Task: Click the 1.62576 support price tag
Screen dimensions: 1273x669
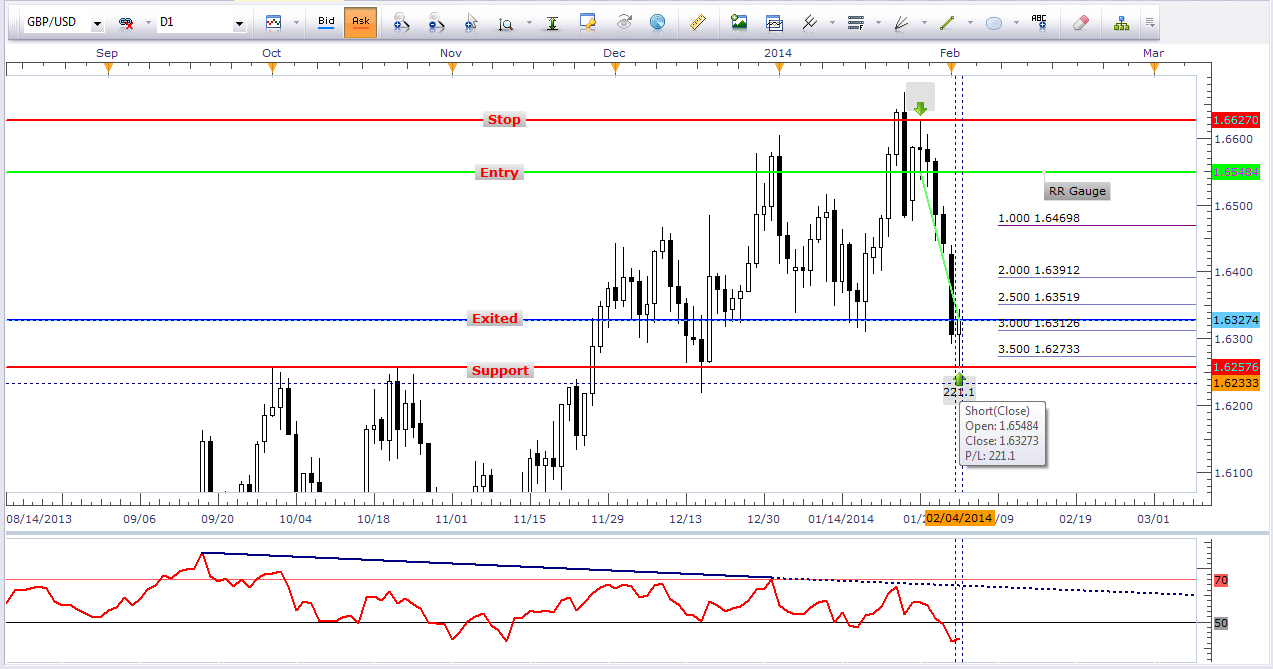Action: pos(1235,368)
